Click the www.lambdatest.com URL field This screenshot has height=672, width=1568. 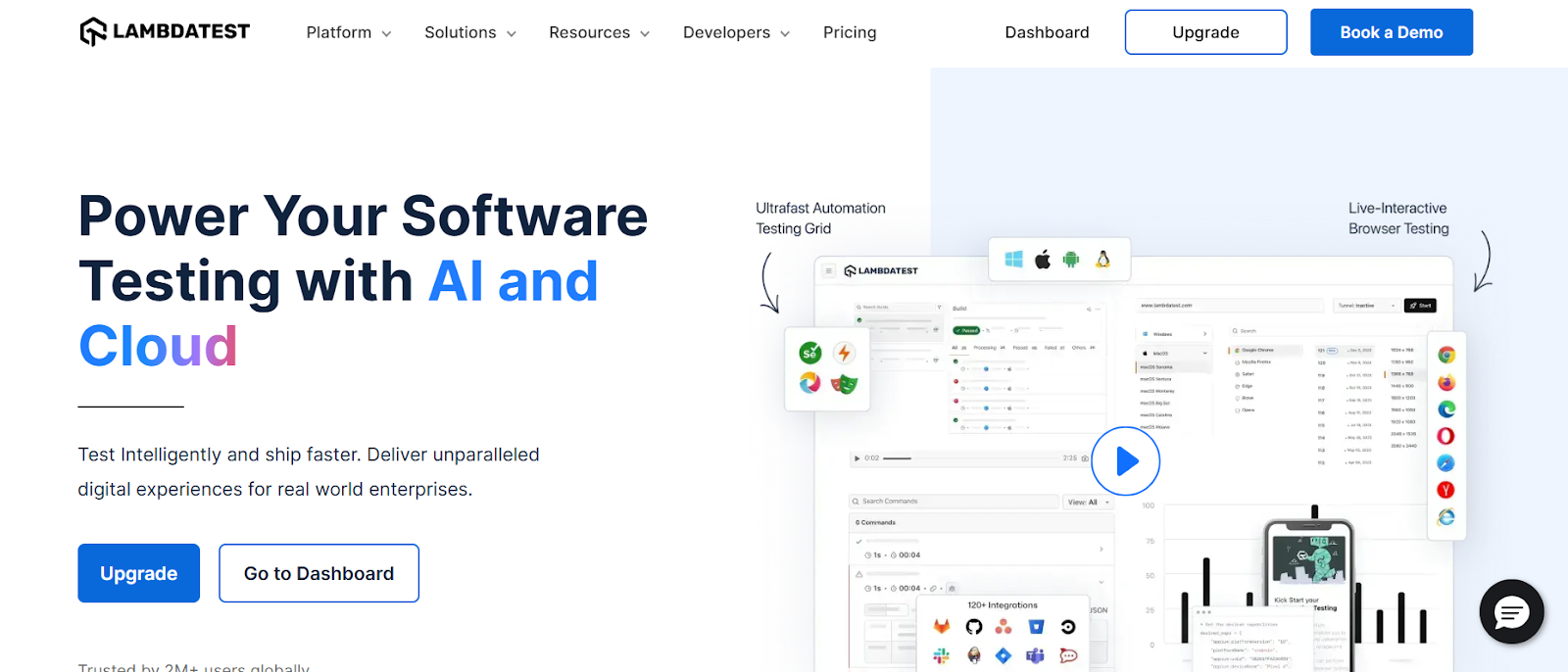point(1230,306)
